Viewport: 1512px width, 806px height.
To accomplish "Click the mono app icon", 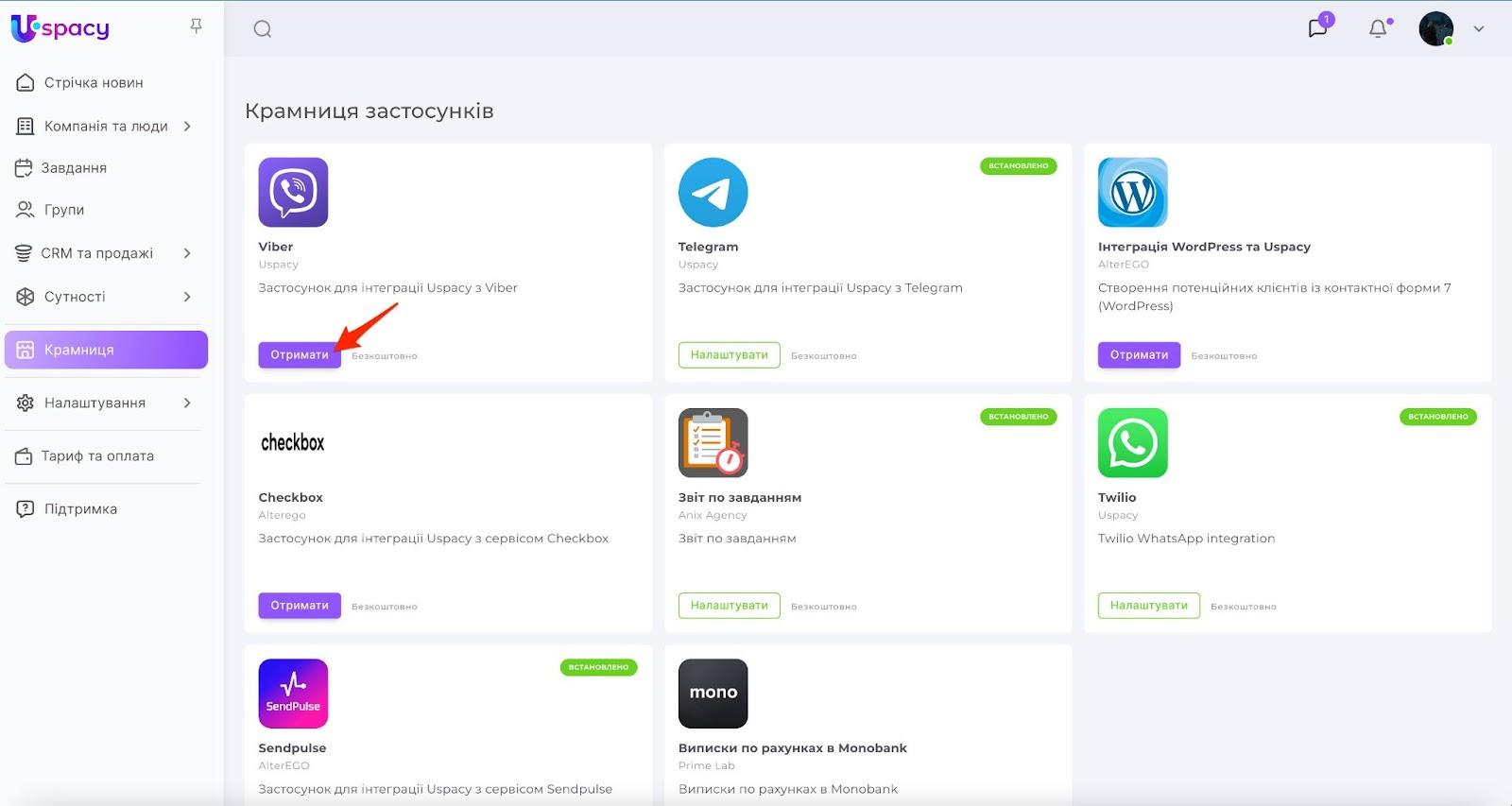I will 713,694.
